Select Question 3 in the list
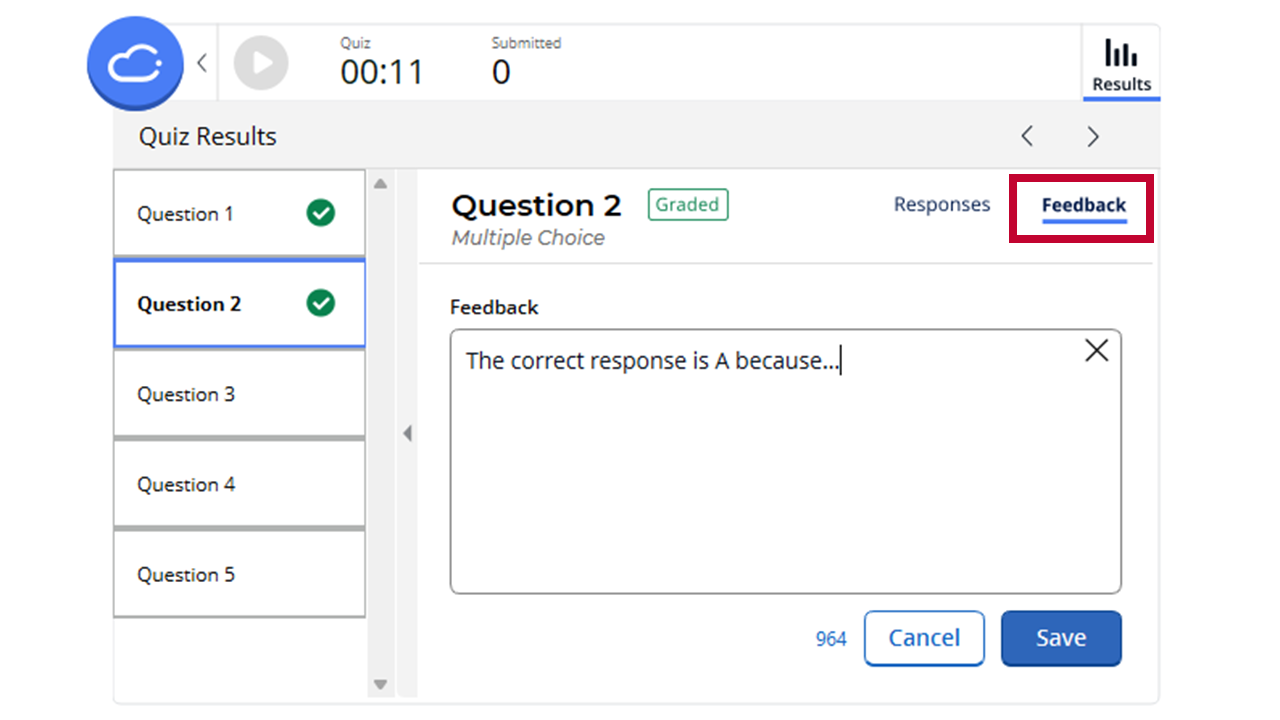Image resolution: width=1280 pixels, height=720 pixels. (239, 394)
